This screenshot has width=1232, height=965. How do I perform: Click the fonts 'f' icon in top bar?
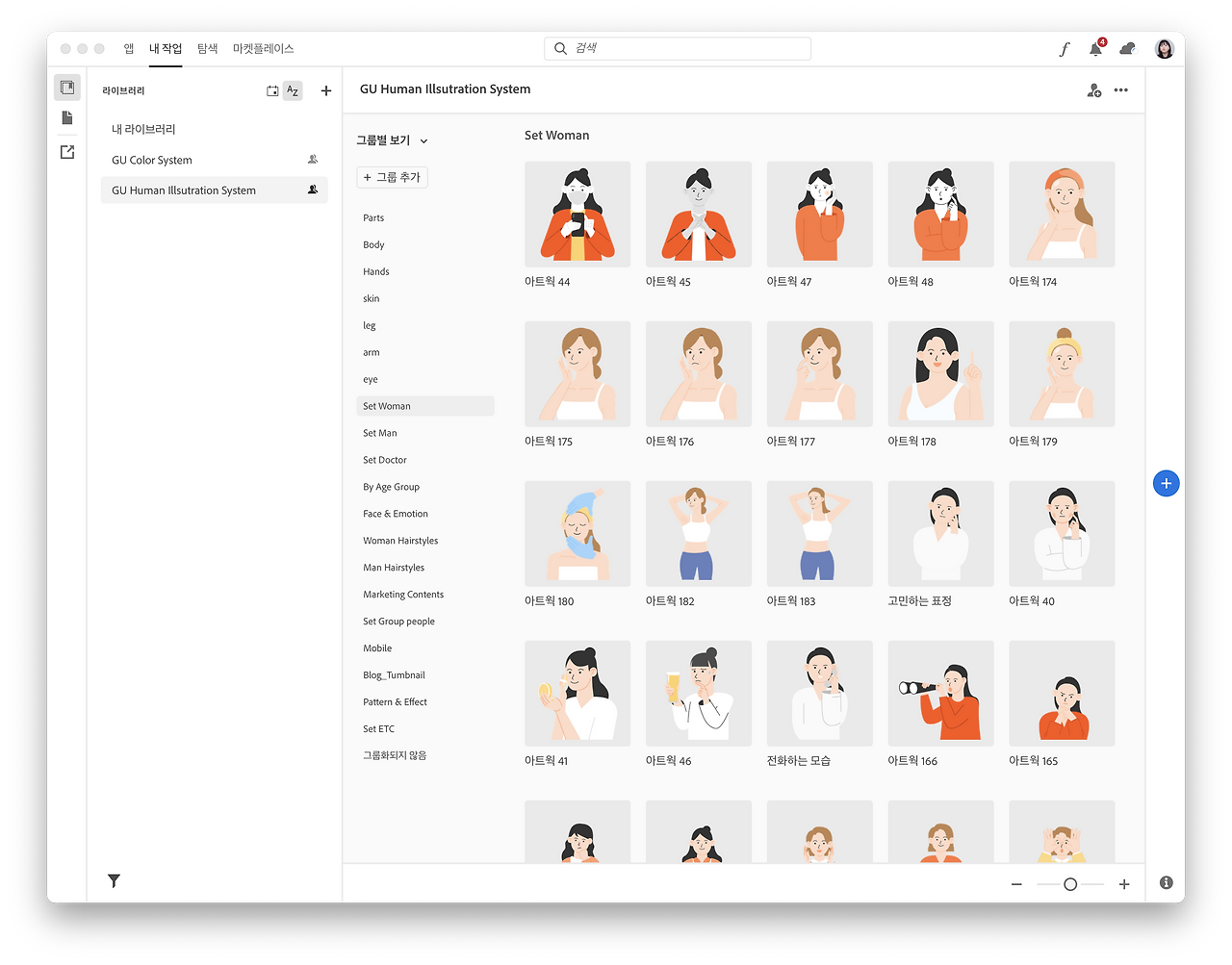pyautogui.click(x=1065, y=49)
